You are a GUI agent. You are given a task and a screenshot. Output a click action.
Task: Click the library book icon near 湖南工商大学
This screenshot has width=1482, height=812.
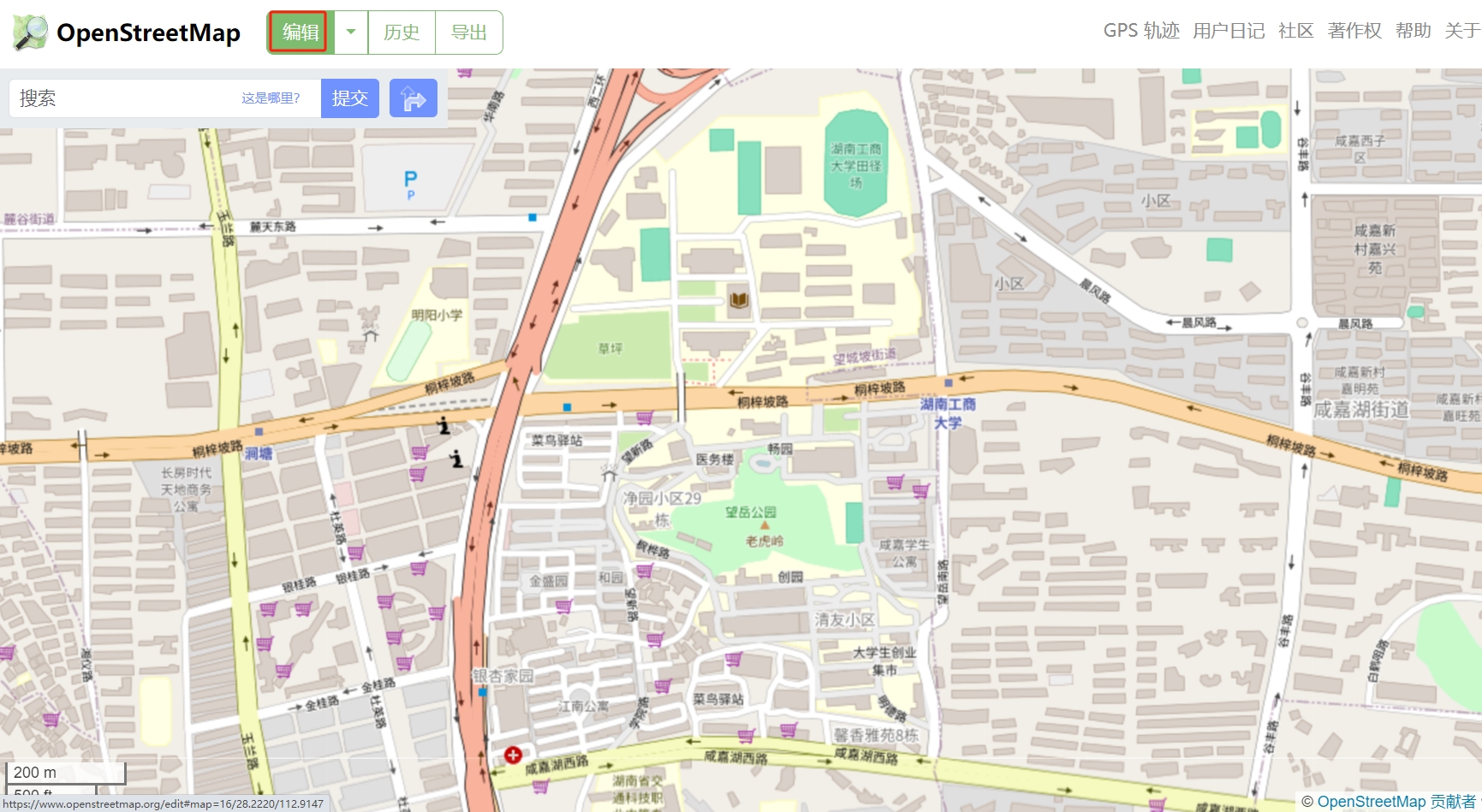(737, 301)
